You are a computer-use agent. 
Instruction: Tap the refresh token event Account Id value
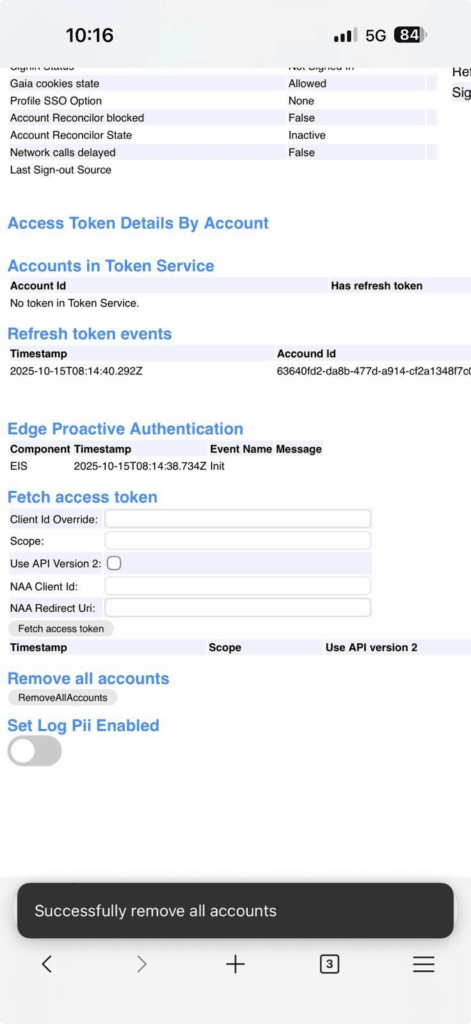[374, 371]
